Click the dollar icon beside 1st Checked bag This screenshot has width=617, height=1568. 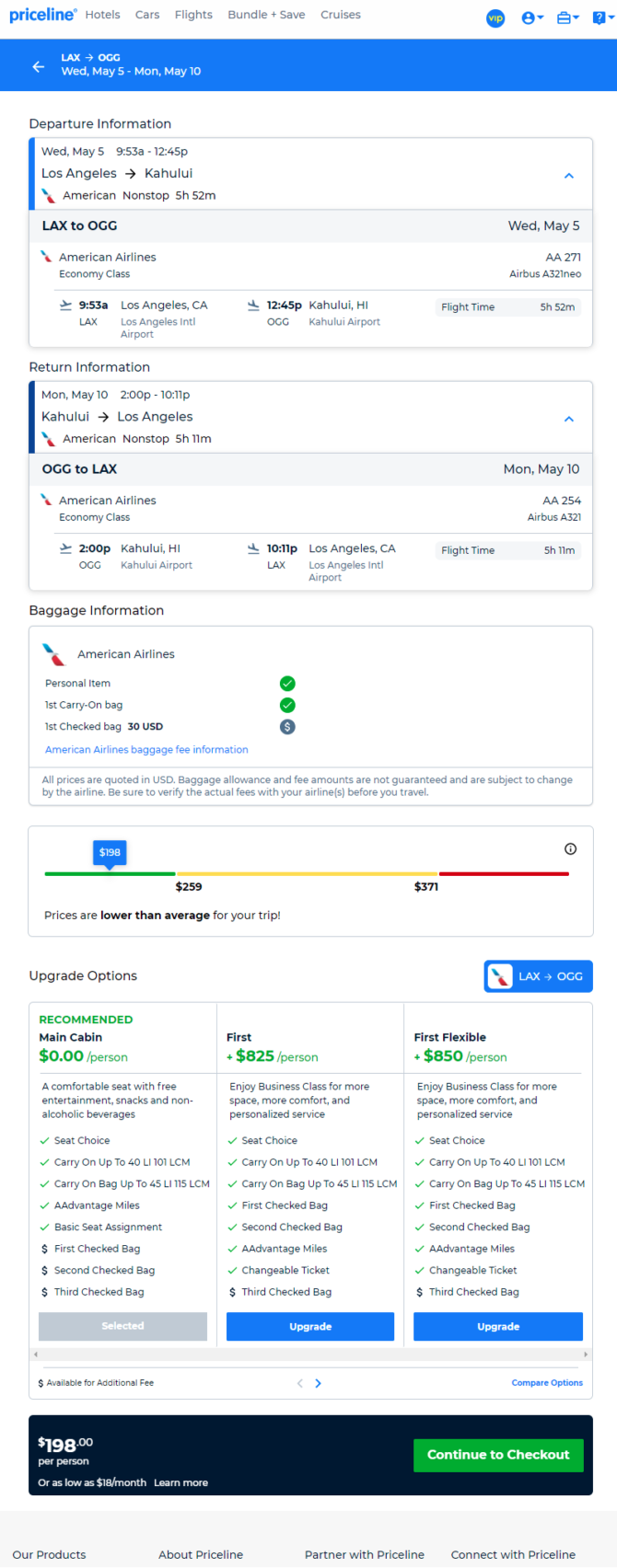coord(287,727)
